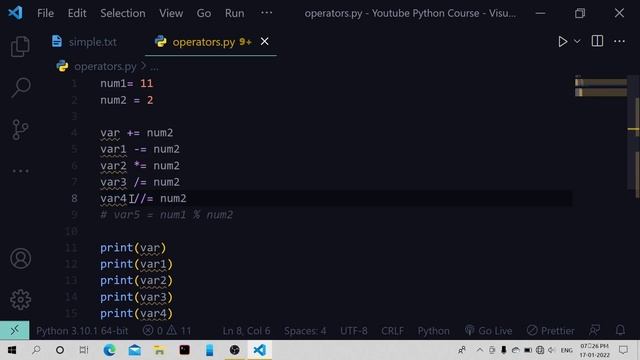Open Windows taskbar search
Screen dimensions: 640x360
(36, 350)
